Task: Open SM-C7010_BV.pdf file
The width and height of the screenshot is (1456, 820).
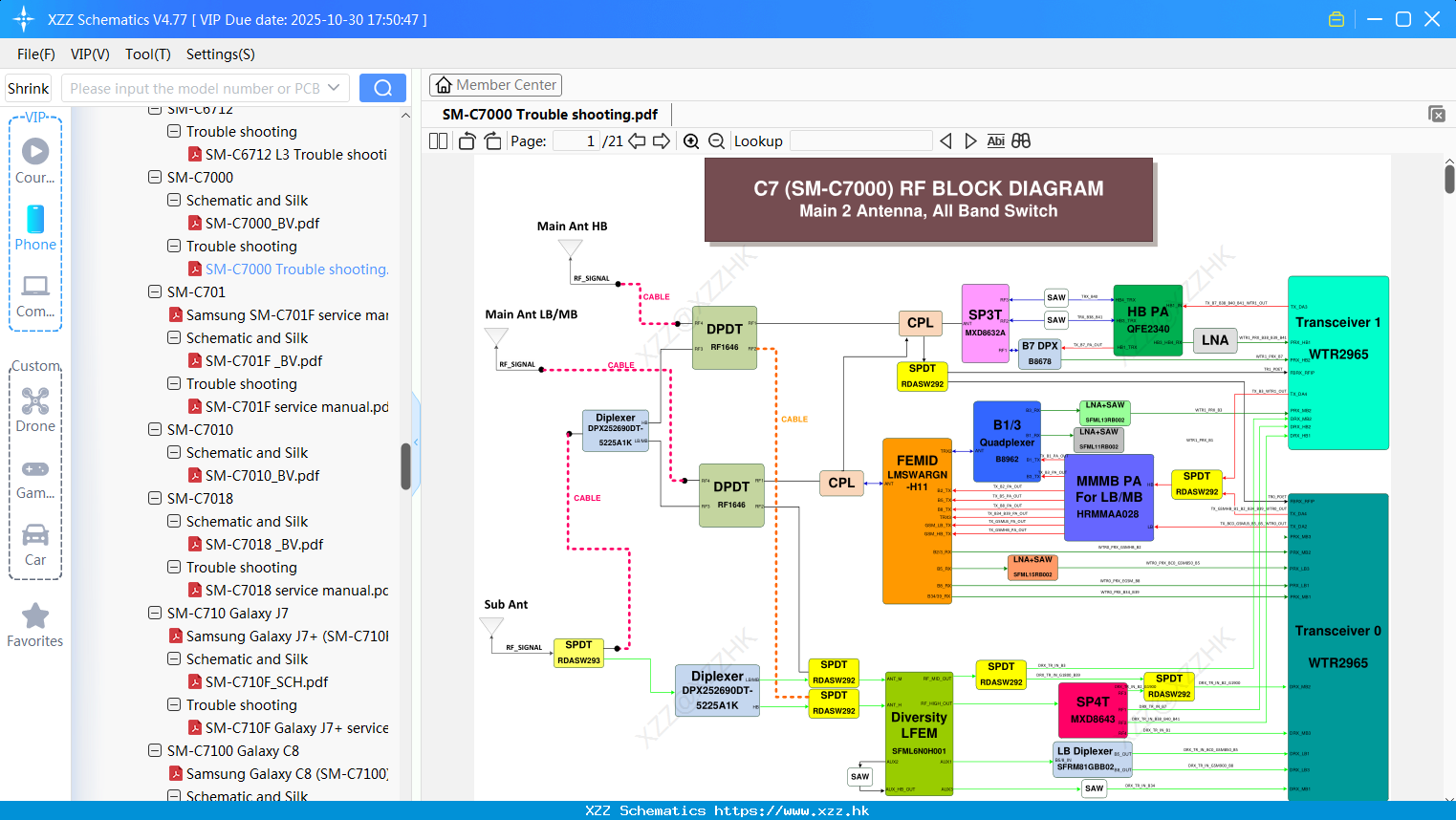Action: [x=253, y=475]
